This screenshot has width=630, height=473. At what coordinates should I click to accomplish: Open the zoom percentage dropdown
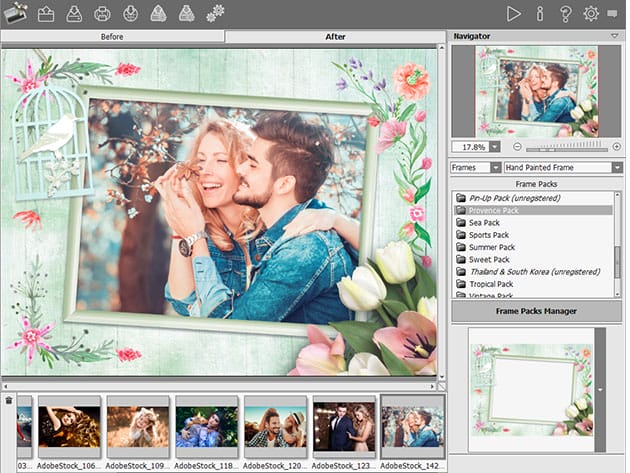tap(494, 146)
